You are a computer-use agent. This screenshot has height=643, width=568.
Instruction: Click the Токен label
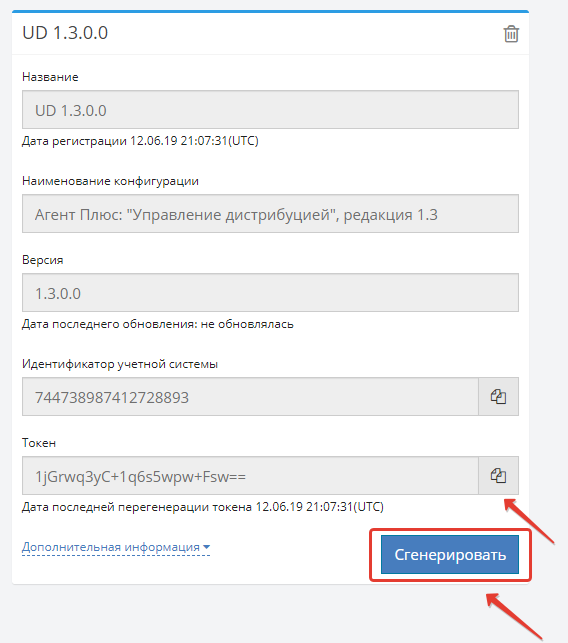coord(39,443)
